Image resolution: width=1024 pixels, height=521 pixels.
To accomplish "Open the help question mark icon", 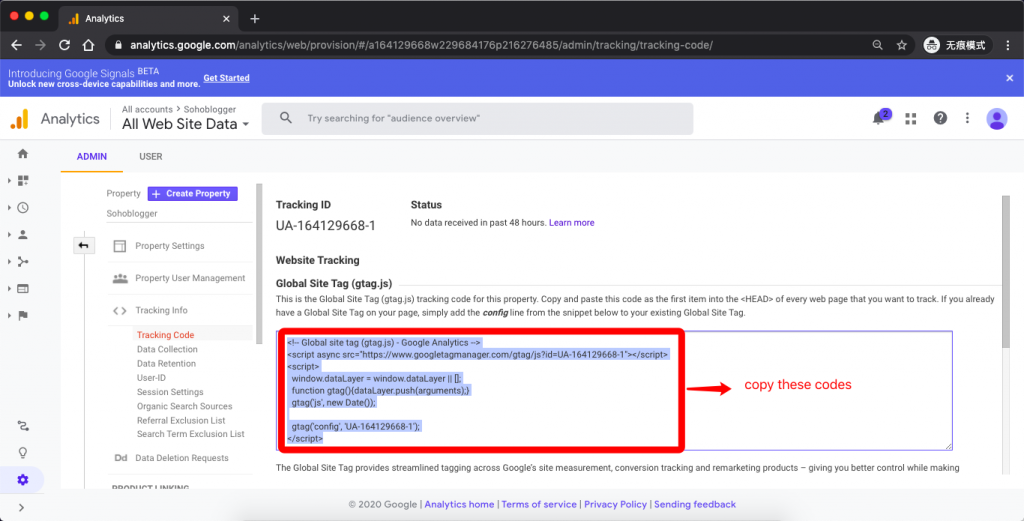I will tap(940, 118).
